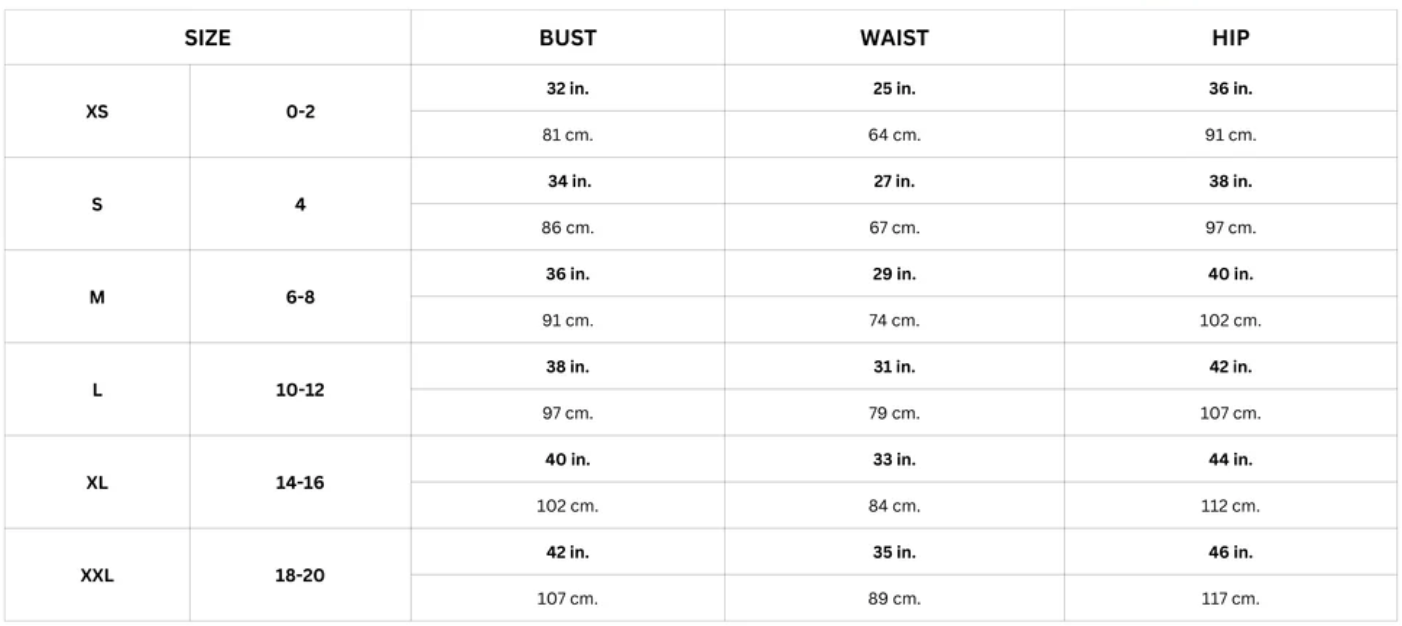Click the HIP column header
The image size is (1402, 626).
(x=1230, y=38)
